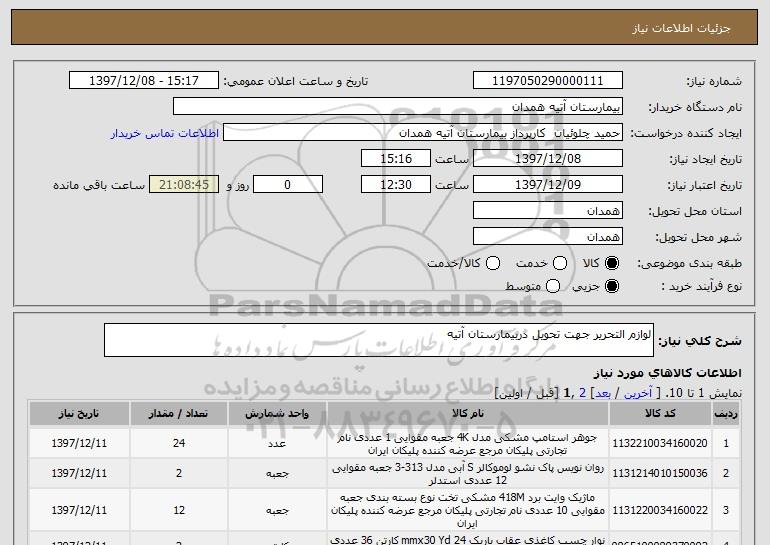Click product code 1132210034160020
The width and height of the screenshot is (770, 545).
(660, 443)
